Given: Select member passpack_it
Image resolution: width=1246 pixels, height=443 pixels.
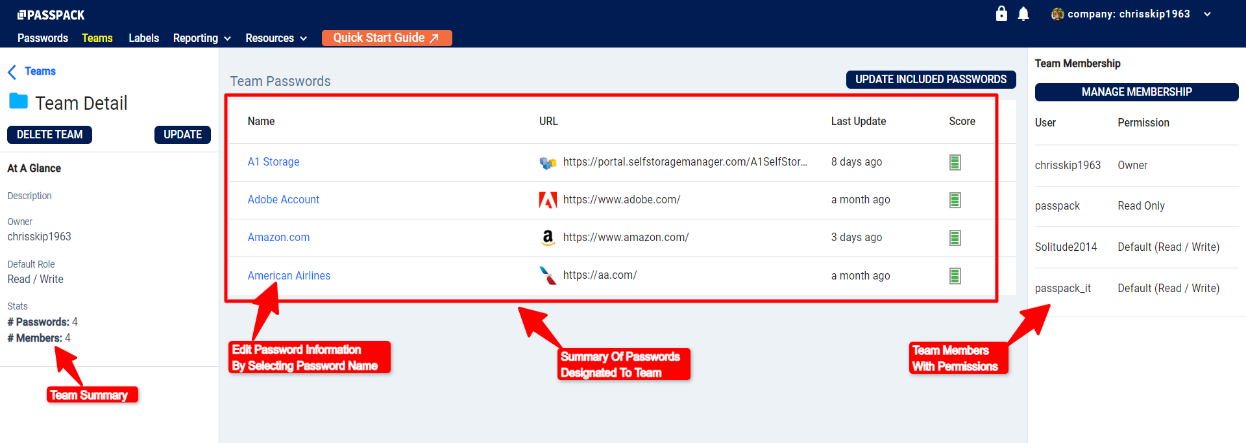Looking at the screenshot, I should 1062,288.
